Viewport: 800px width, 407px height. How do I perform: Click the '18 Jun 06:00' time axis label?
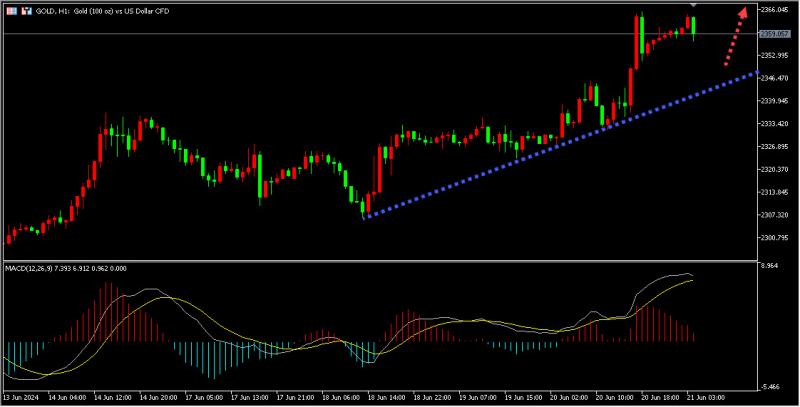[341, 397]
